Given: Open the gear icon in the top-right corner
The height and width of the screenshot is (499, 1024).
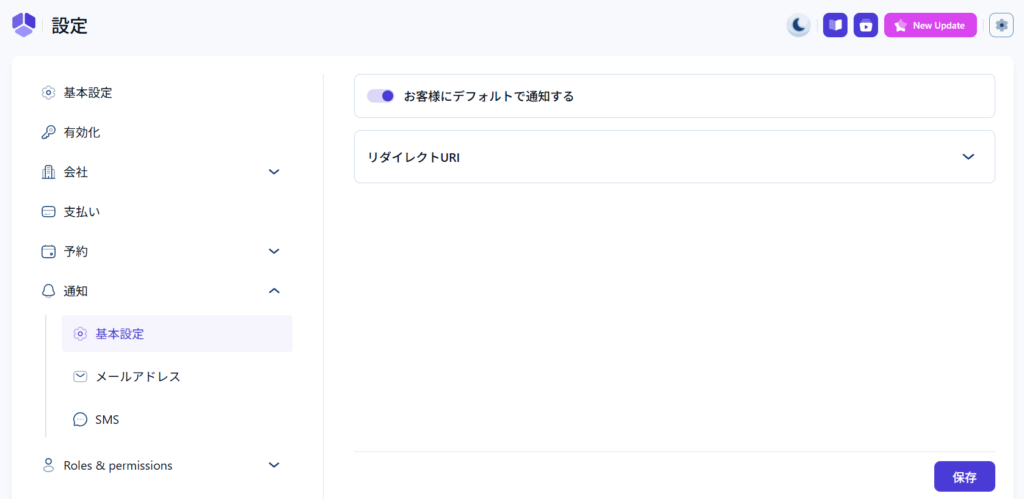Looking at the screenshot, I should [1001, 26].
